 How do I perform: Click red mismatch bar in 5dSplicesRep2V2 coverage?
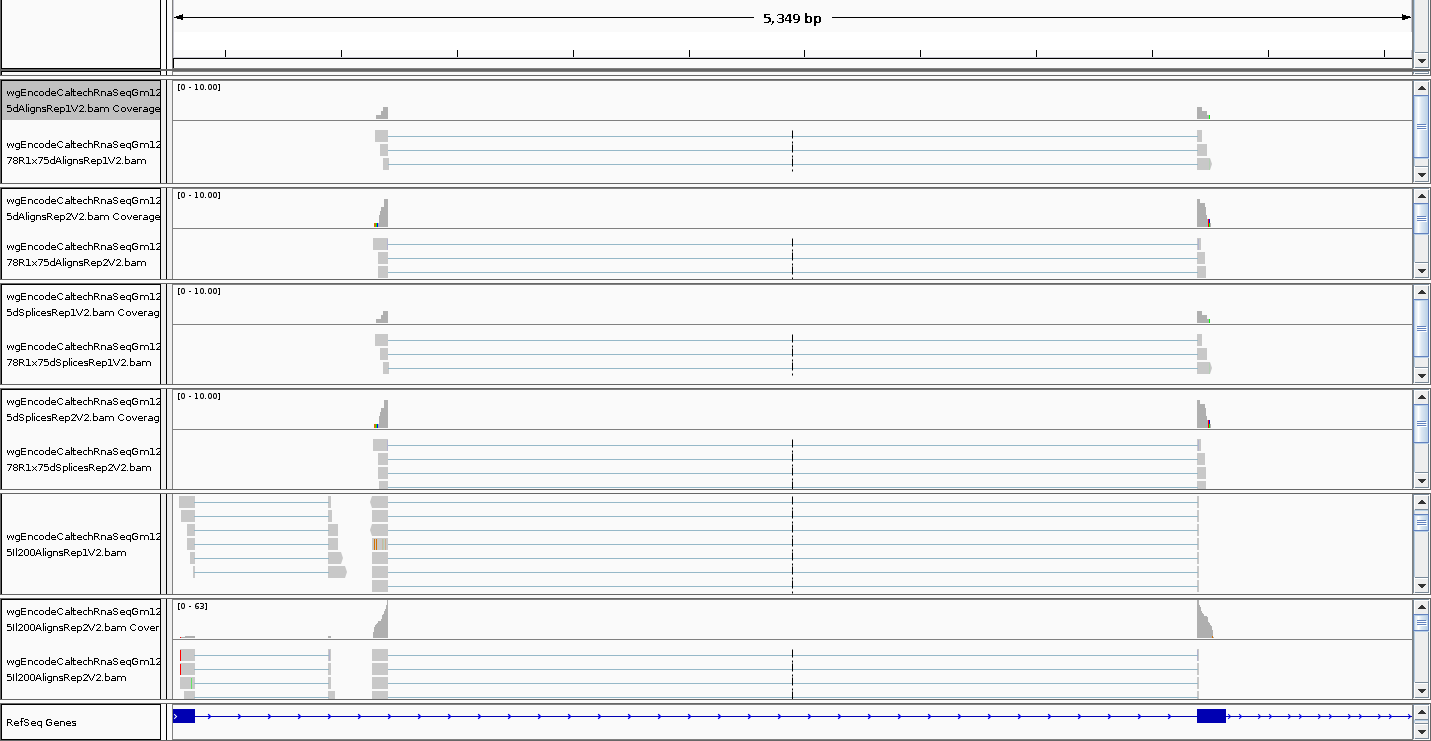1208,424
